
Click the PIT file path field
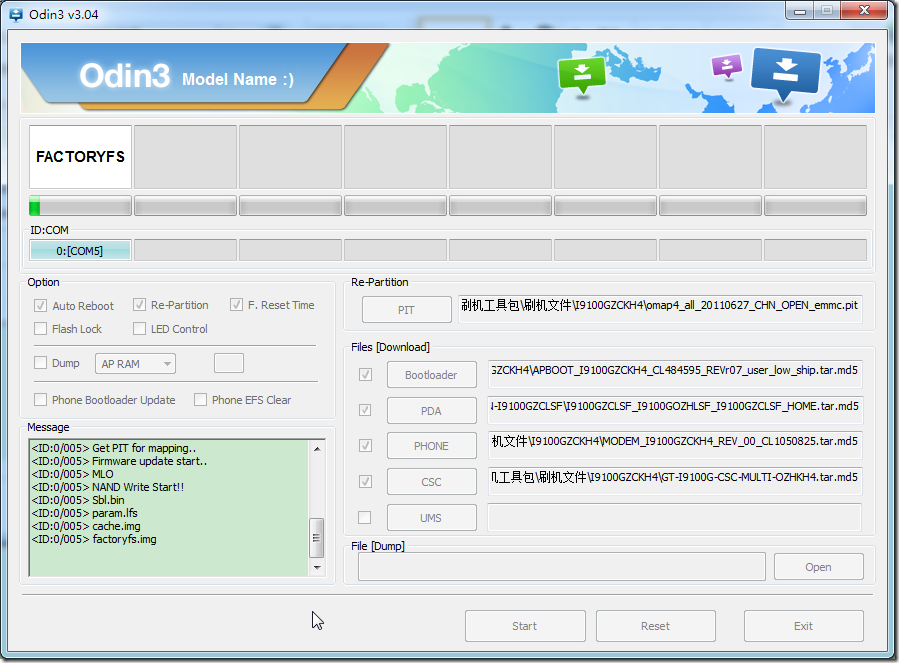660,309
